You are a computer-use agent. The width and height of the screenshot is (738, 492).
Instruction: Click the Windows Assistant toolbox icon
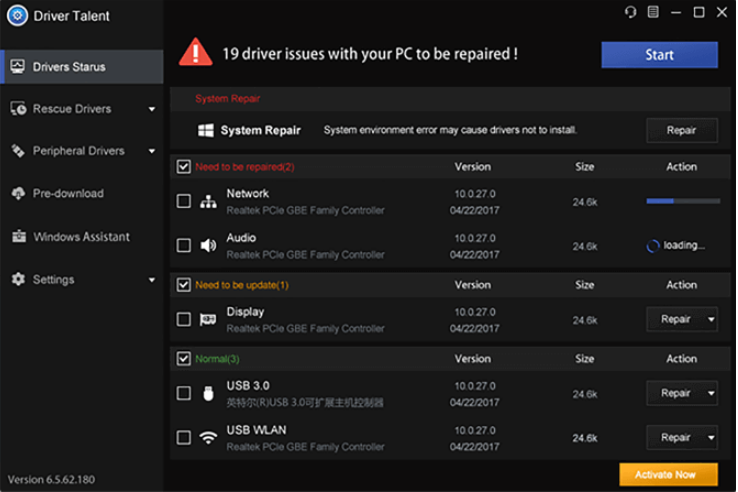point(19,236)
